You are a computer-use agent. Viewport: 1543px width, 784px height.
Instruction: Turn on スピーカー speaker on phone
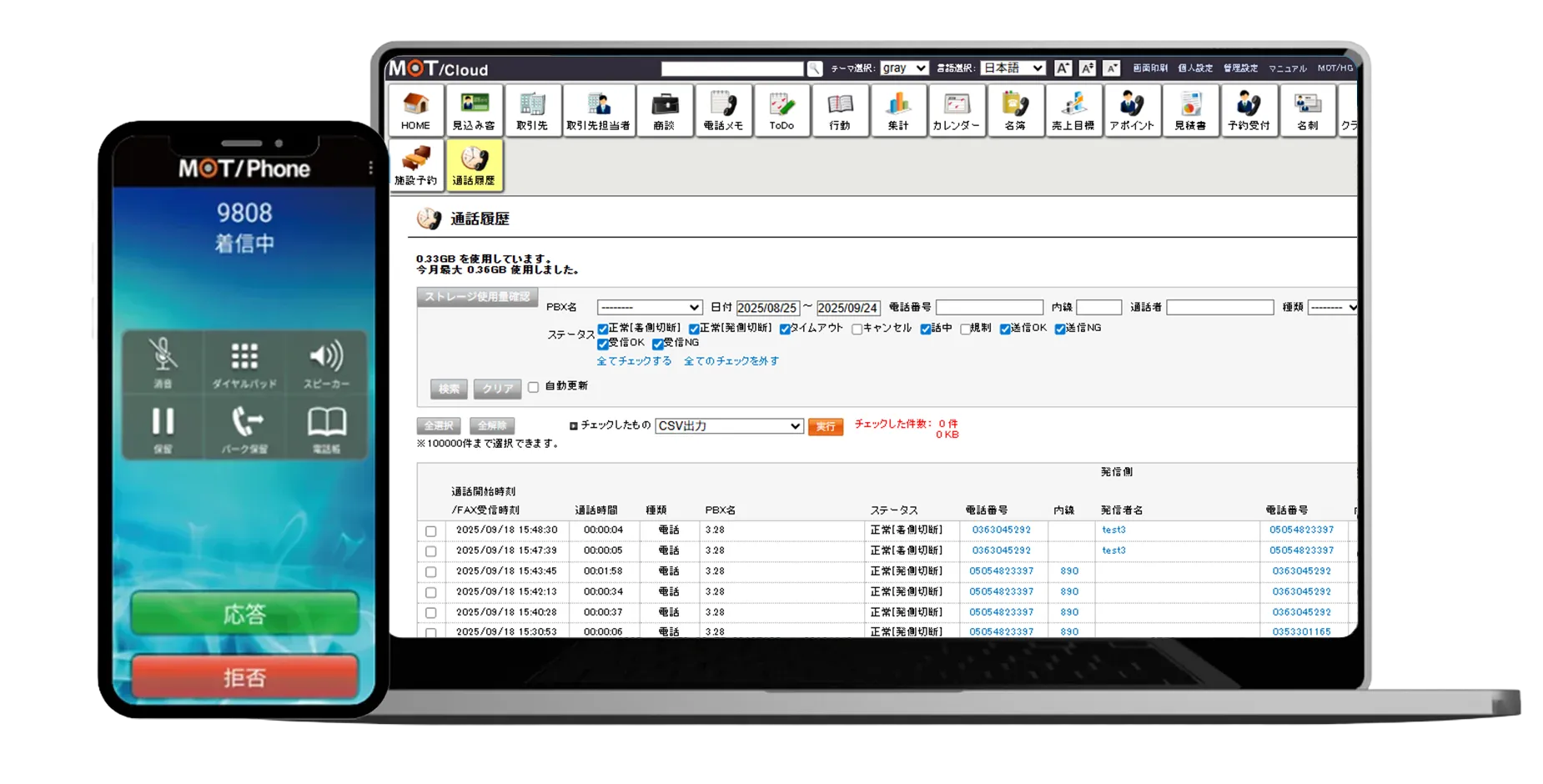(x=326, y=362)
